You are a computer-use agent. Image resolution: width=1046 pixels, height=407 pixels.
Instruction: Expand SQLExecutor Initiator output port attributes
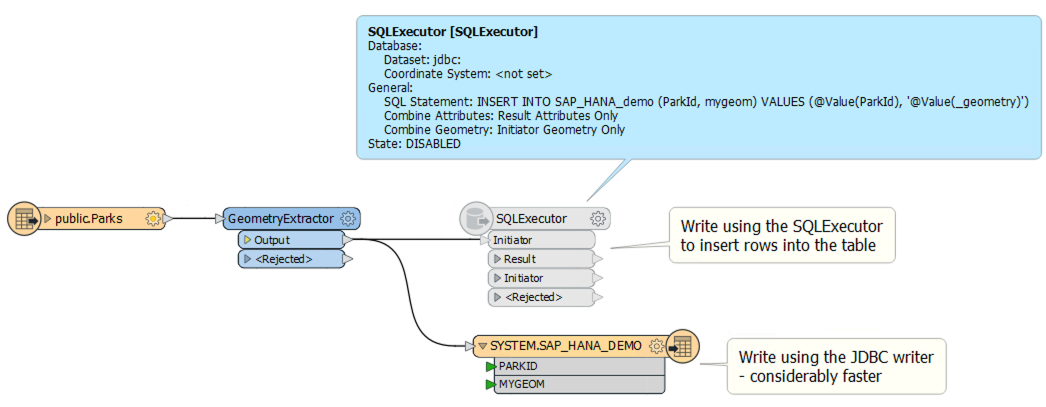coord(497,278)
